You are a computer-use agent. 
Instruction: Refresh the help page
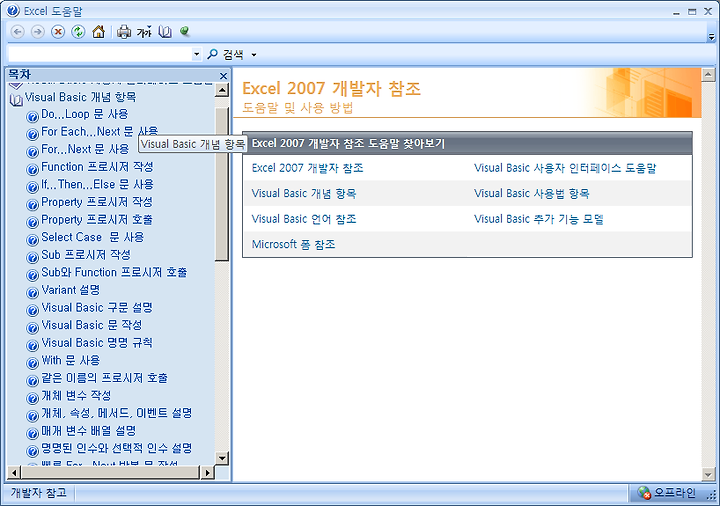pyautogui.click(x=78, y=32)
